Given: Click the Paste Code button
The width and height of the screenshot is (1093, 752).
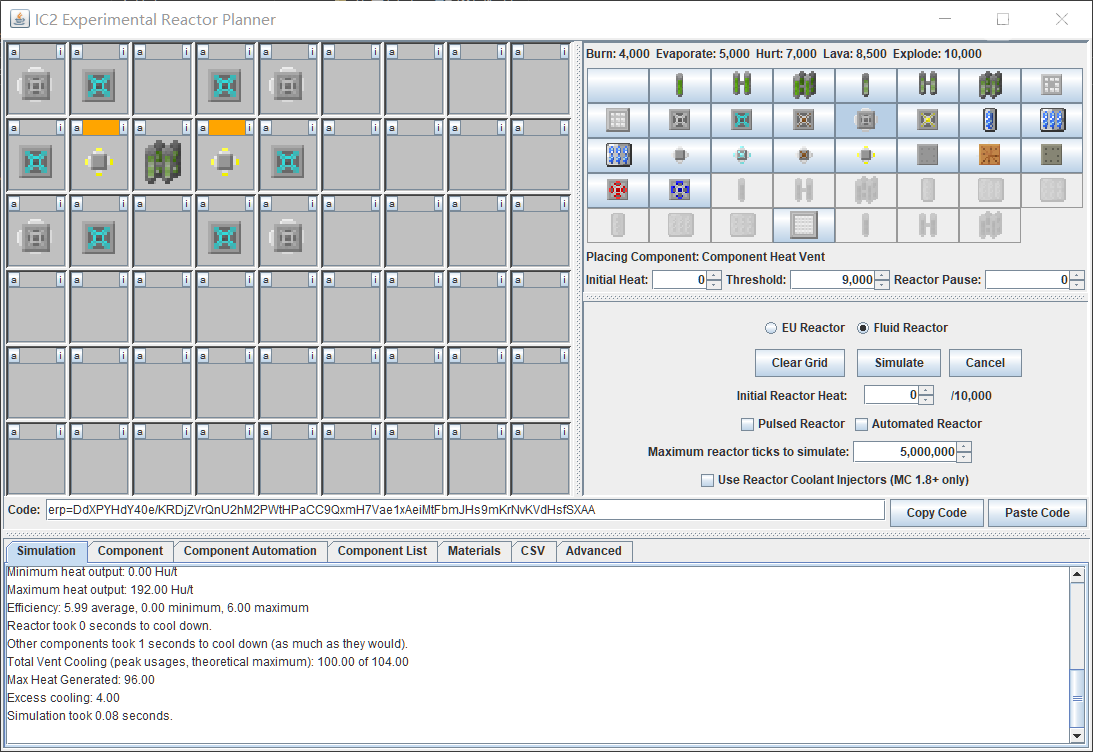Looking at the screenshot, I should click(x=1037, y=513).
